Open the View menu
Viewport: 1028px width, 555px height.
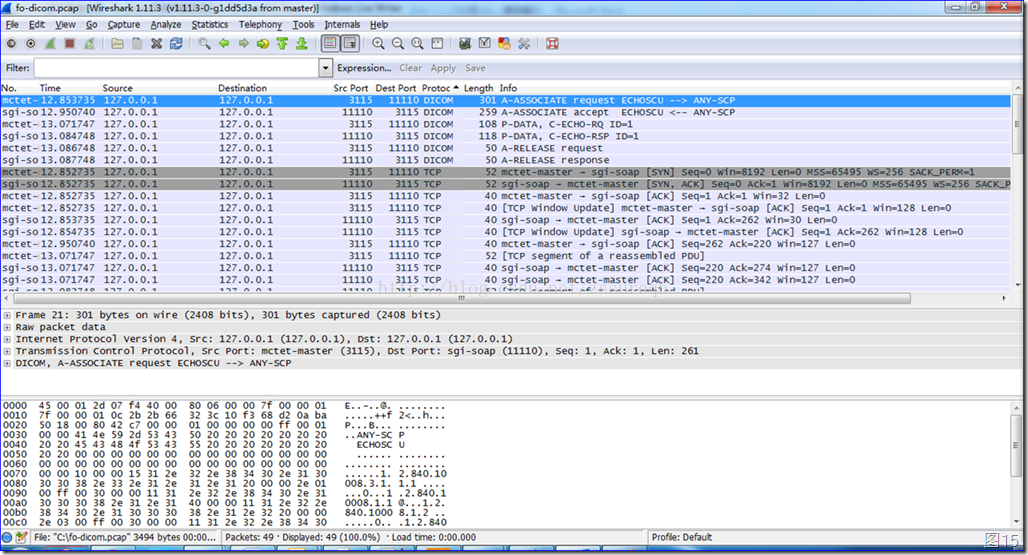click(x=65, y=24)
